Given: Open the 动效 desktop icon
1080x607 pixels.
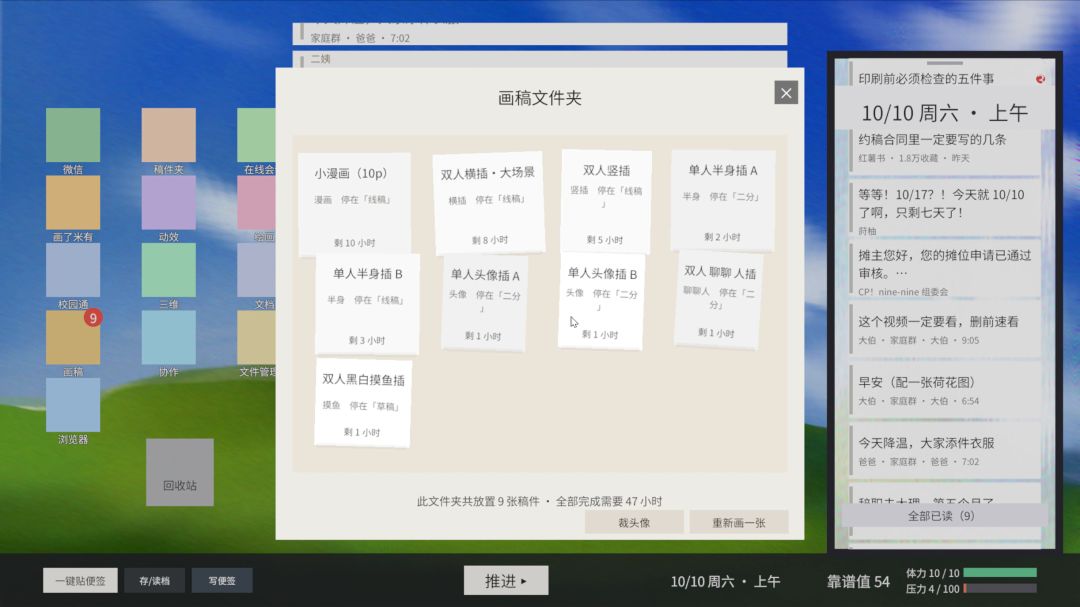Looking at the screenshot, I should tap(169, 203).
